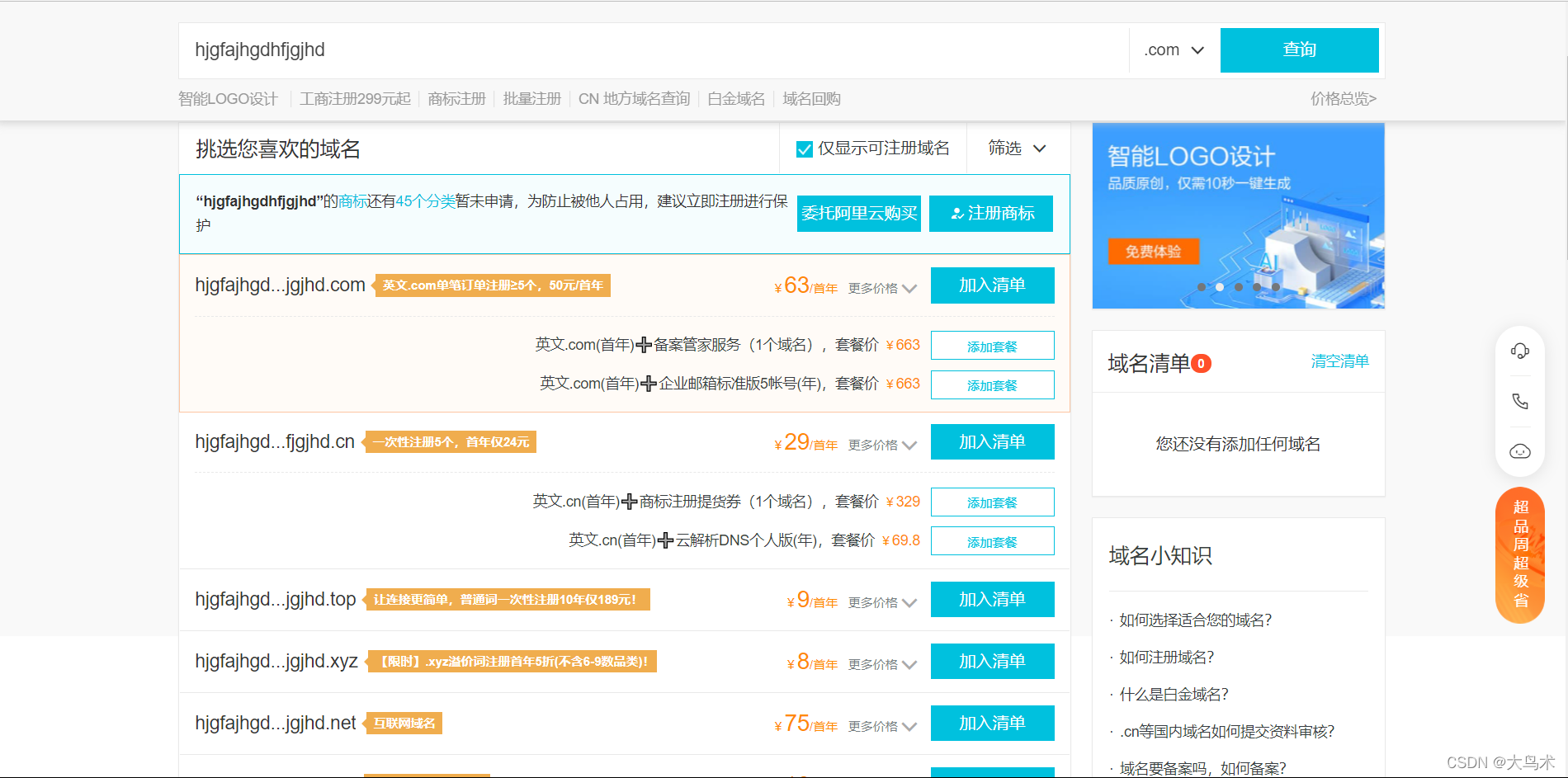This screenshot has height=778, width=1568.
Task: Click the 查询 search button
Action: tap(1299, 50)
